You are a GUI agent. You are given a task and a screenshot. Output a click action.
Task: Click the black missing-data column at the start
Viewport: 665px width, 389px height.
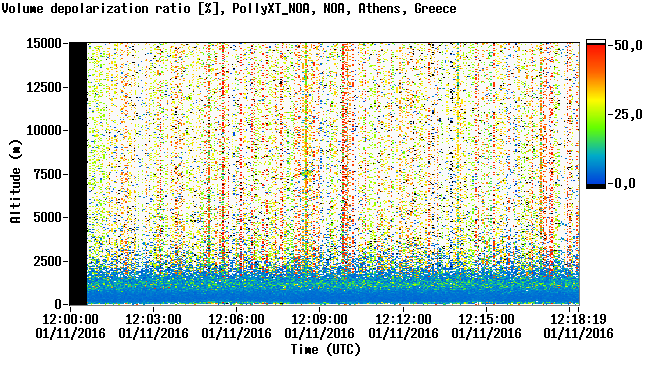[x=78, y=174]
